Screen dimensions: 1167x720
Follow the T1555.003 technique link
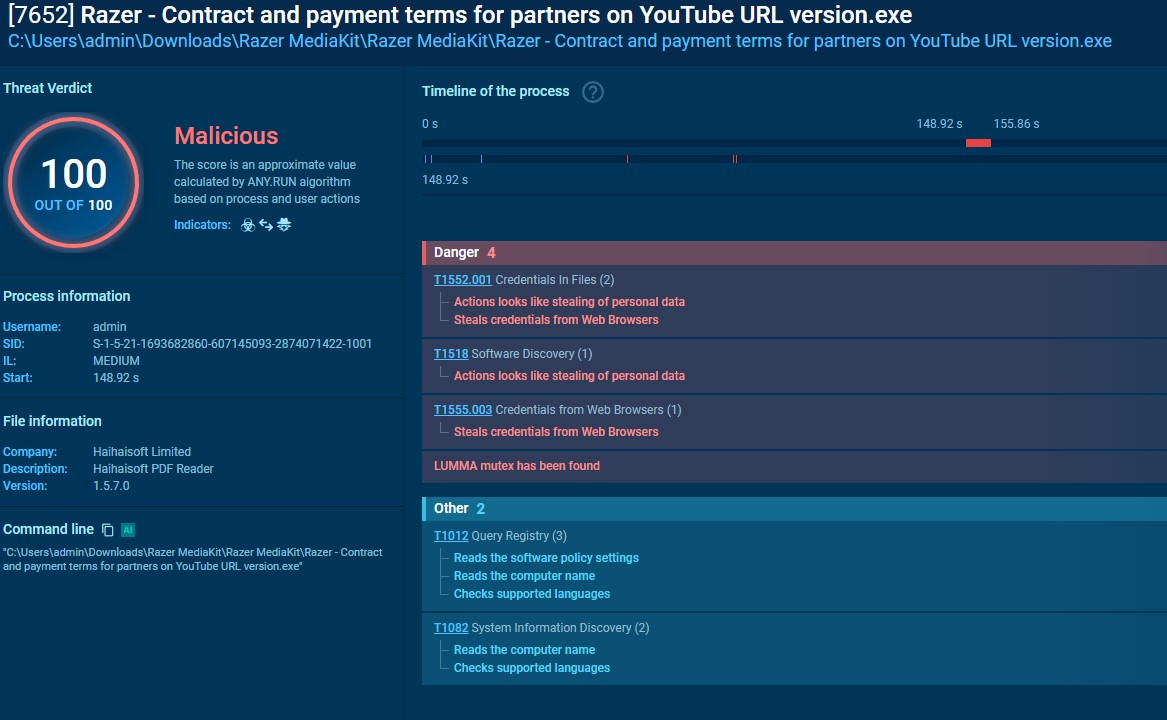pos(463,410)
